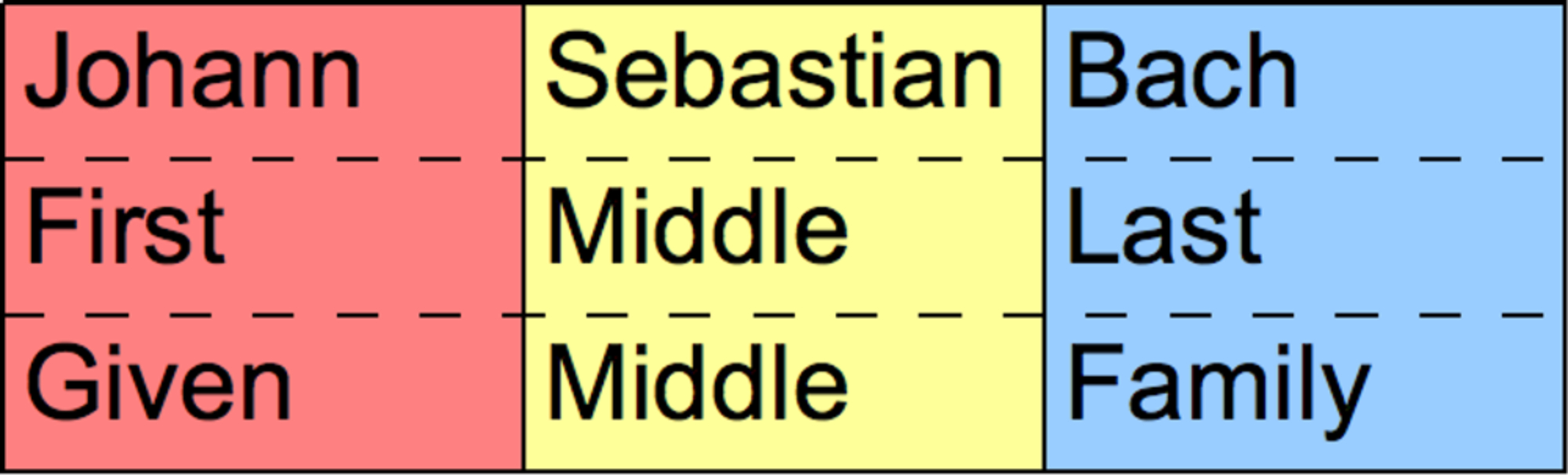Click empty yellow space right of bottom Middle
Image resolution: width=1568 pixels, height=475 pixels.
(941, 386)
